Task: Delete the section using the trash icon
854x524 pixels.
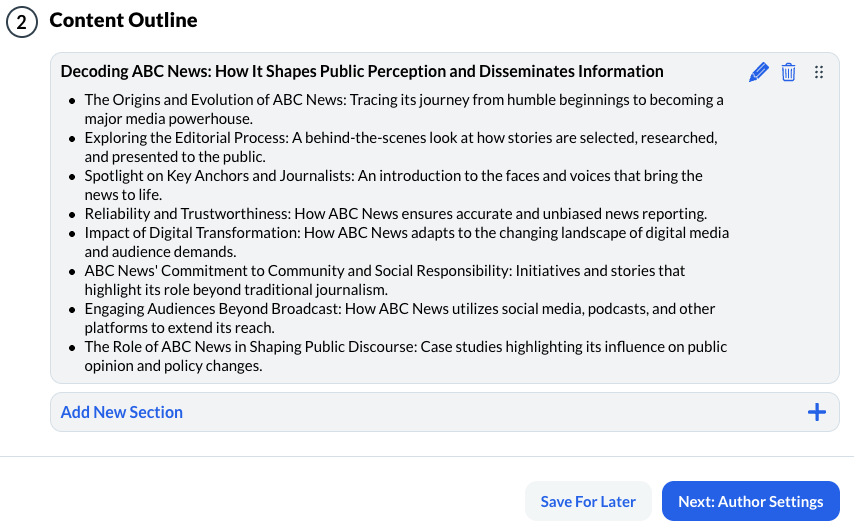Action: coord(789,72)
